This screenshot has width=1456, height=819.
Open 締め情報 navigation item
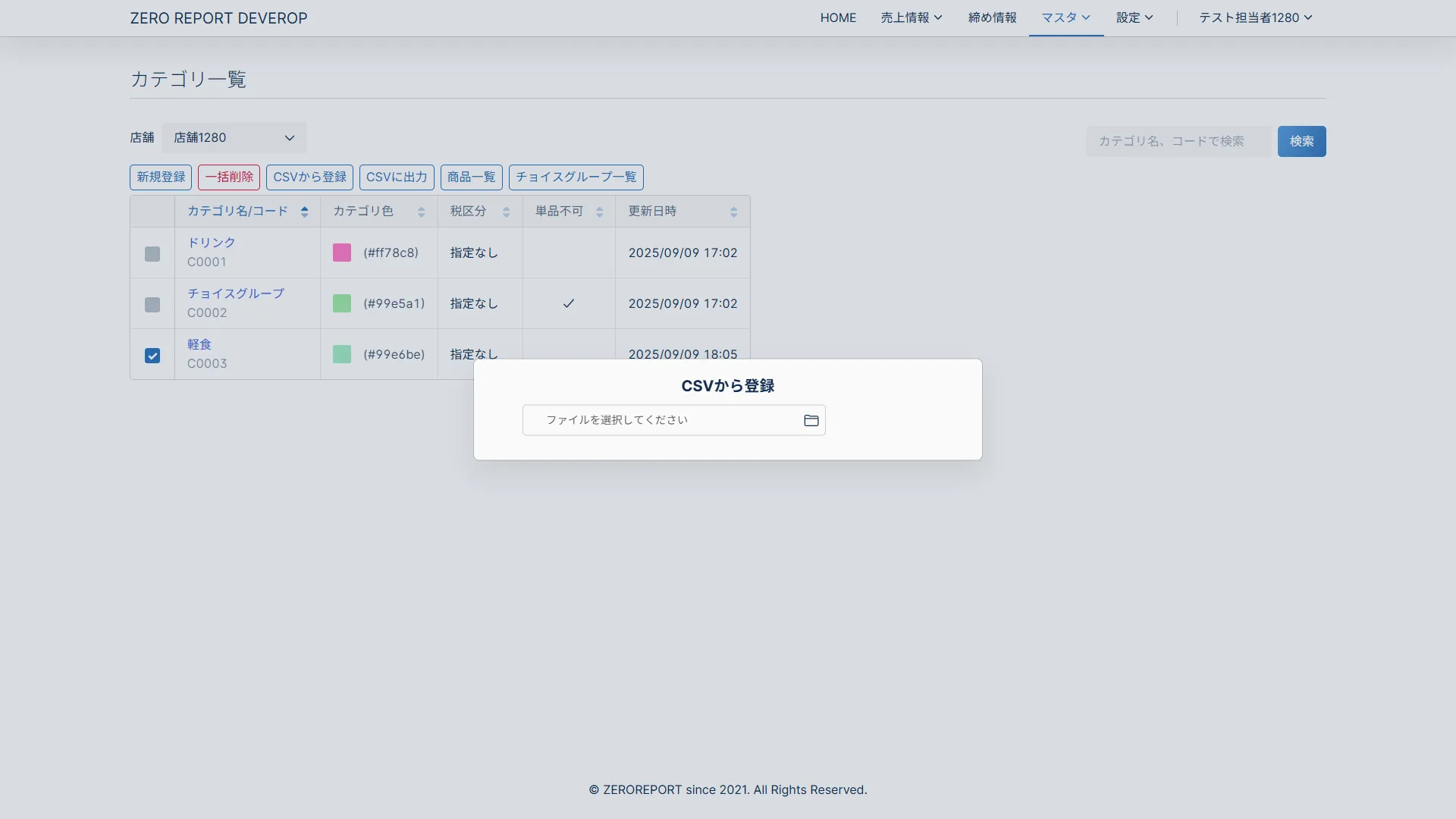(x=992, y=17)
